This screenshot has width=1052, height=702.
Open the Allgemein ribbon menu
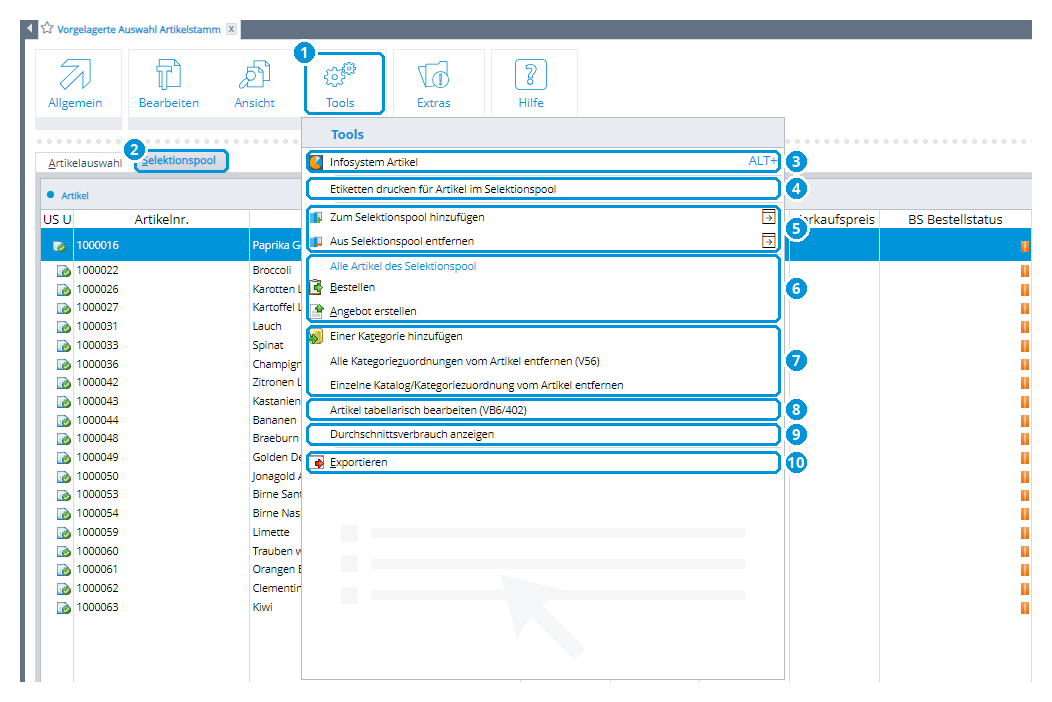point(75,84)
